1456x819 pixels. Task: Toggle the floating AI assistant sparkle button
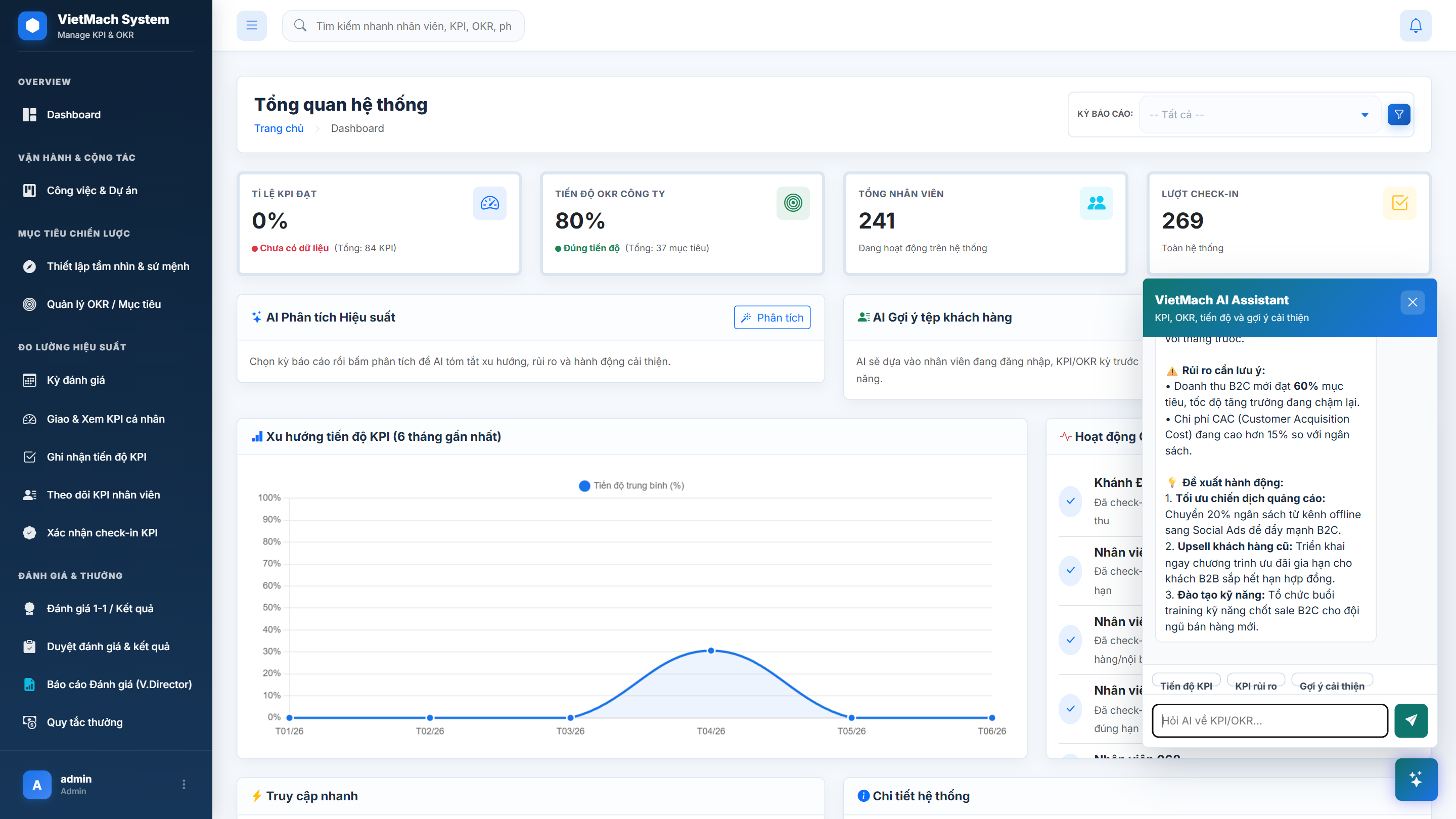point(1416,780)
